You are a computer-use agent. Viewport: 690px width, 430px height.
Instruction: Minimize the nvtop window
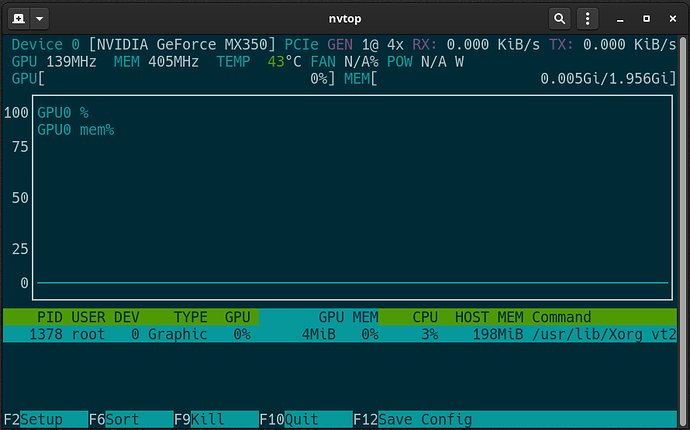[x=620, y=19]
